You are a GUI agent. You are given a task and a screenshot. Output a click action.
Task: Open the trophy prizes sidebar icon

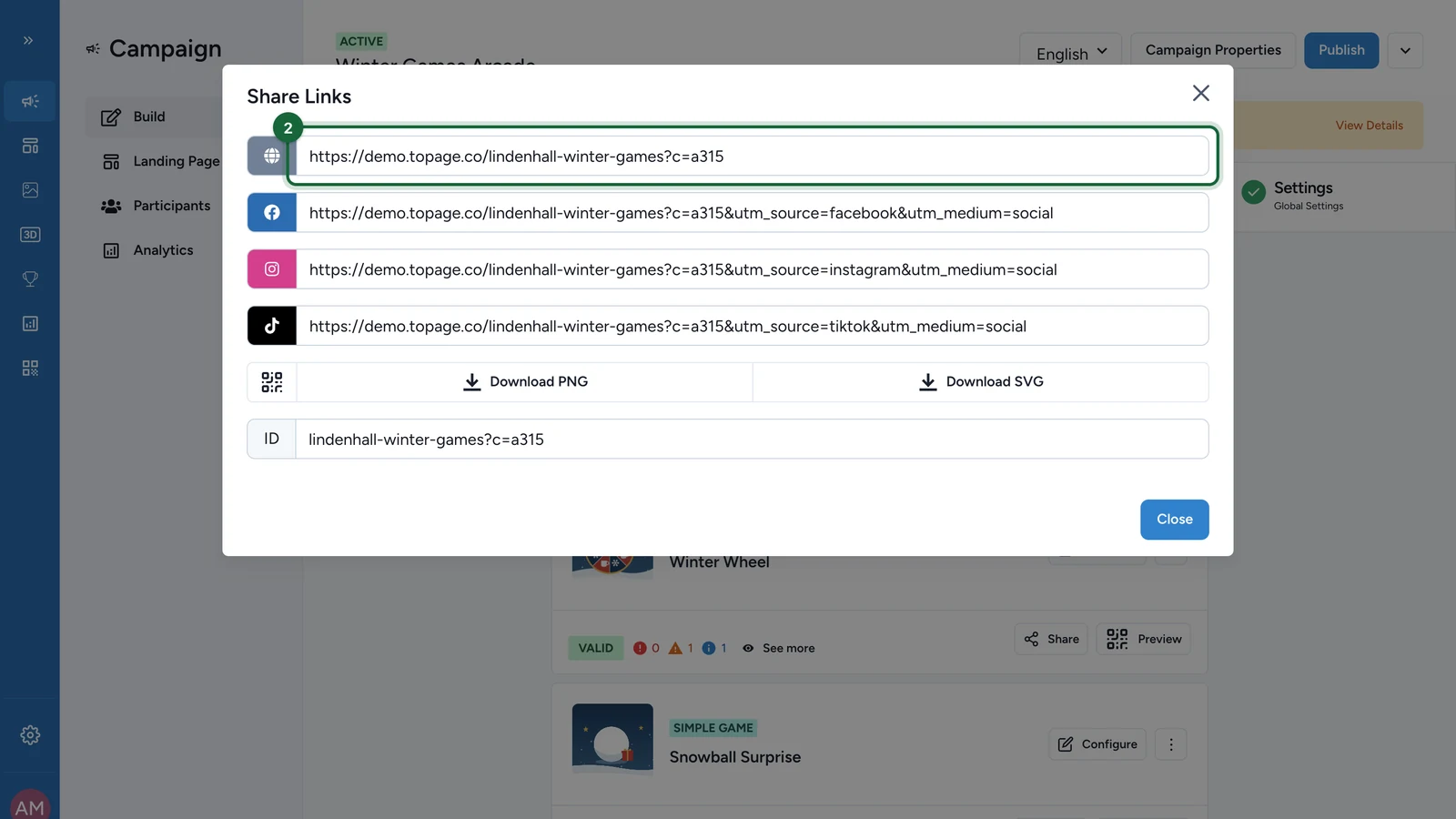pos(30,279)
